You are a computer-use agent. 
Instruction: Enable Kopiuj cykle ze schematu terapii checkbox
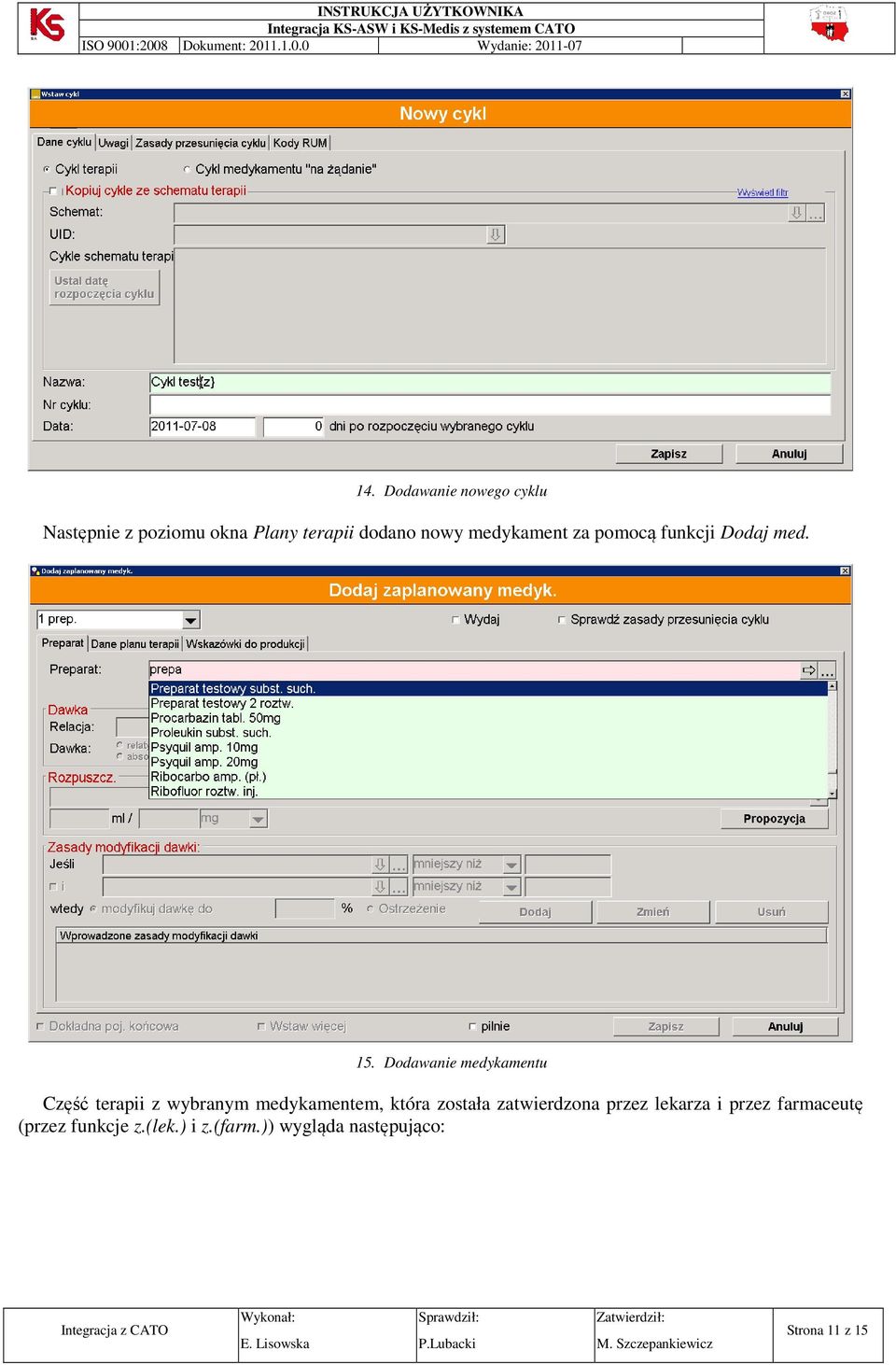click(53, 191)
